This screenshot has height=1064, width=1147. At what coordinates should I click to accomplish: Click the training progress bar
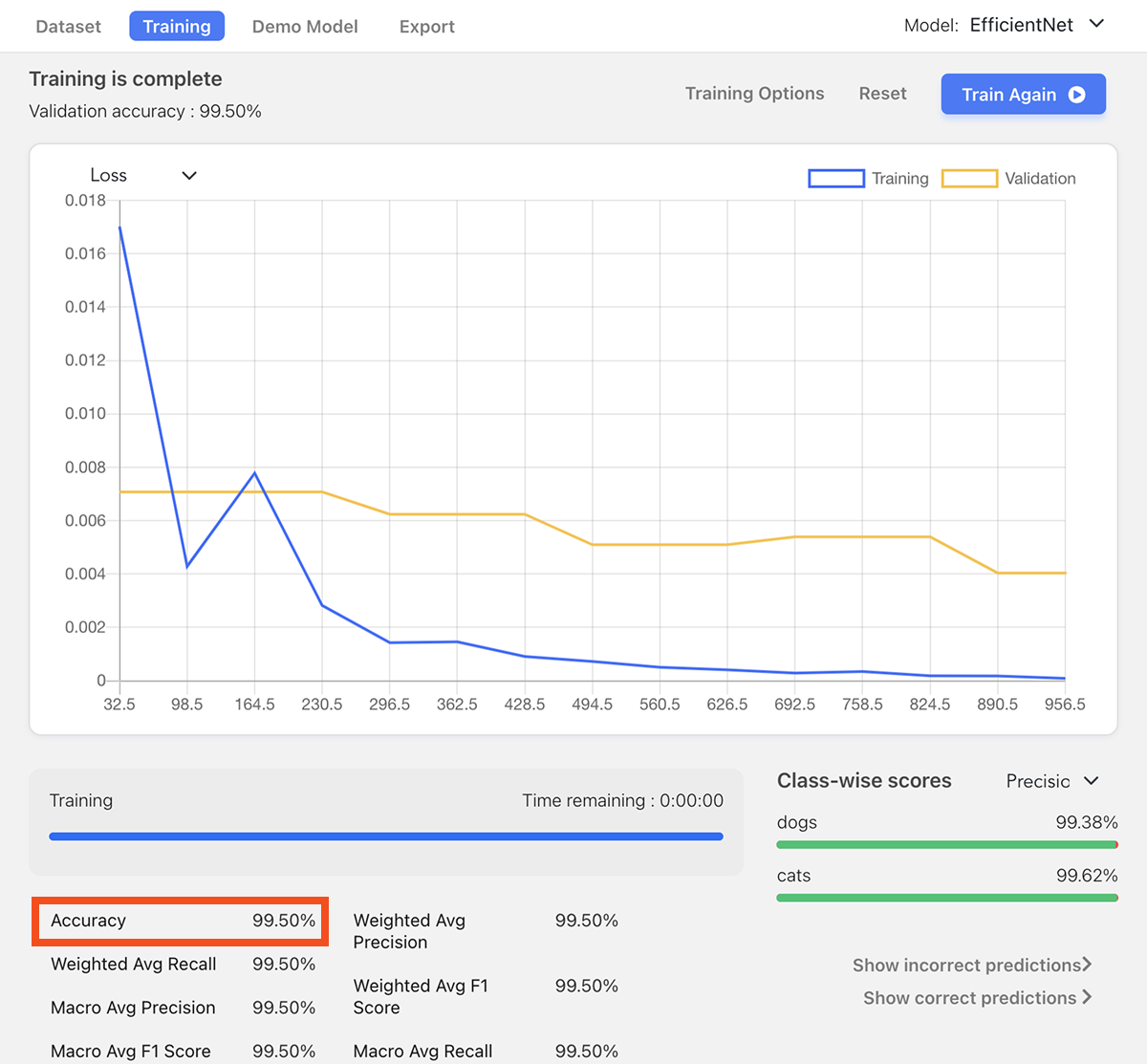point(386,836)
